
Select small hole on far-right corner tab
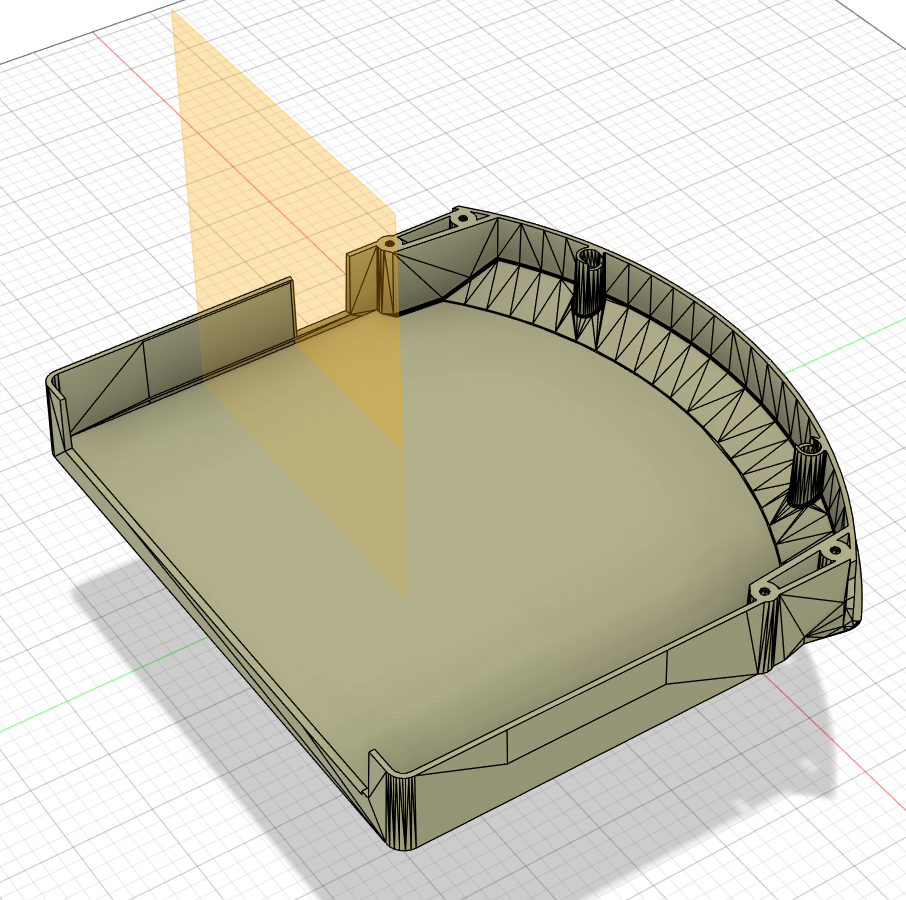pyautogui.click(x=835, y=549)
